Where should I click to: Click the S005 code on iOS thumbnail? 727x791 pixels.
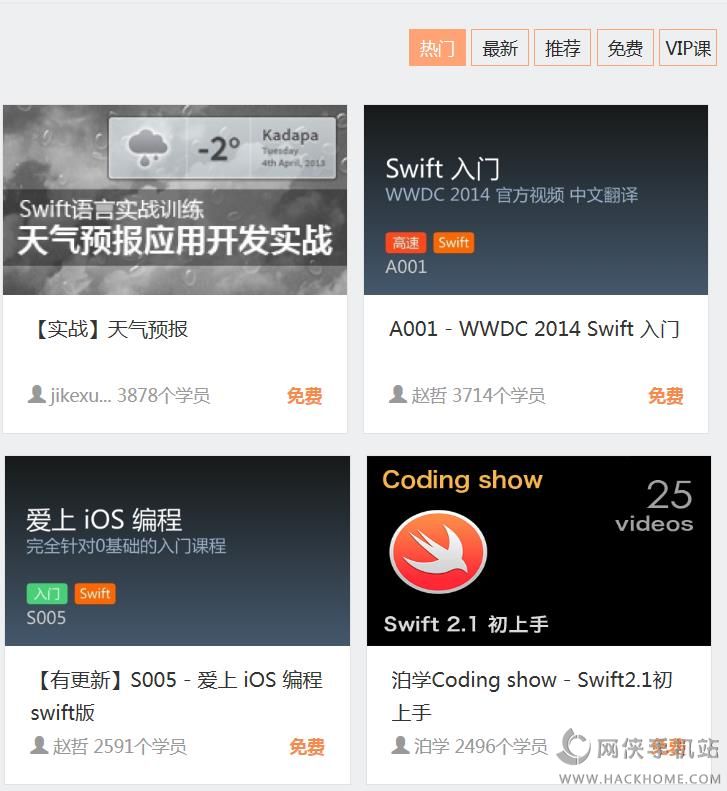46,618
